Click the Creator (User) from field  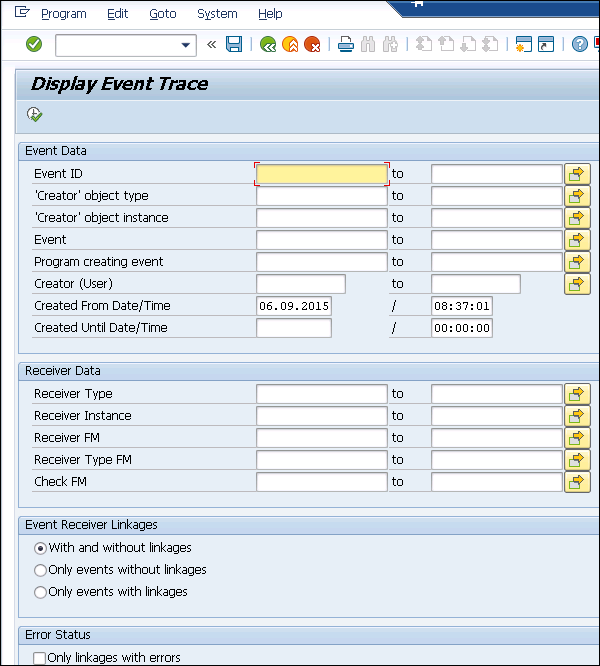[x=301, y=284]
